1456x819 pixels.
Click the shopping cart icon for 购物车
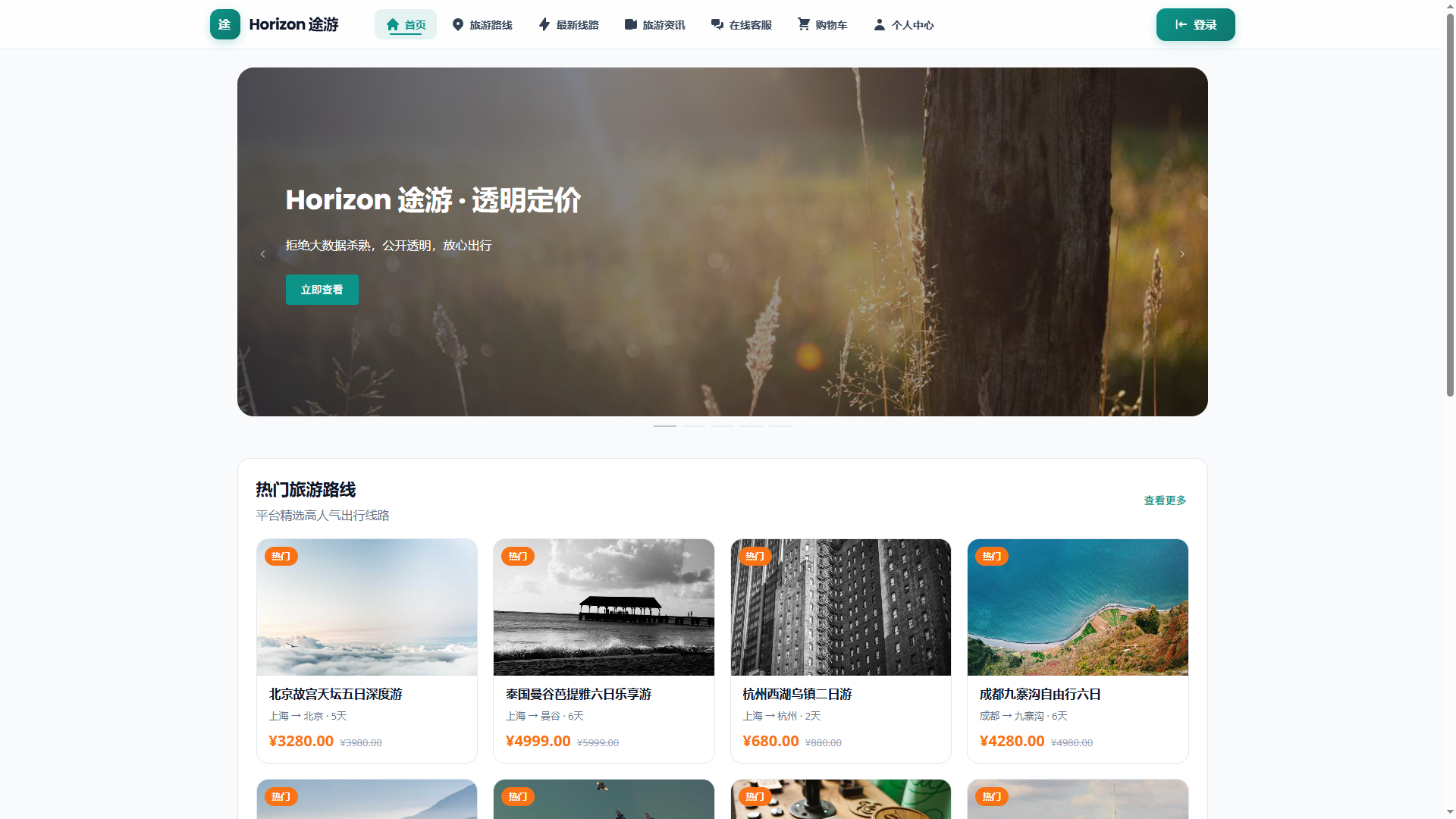click(804, 24)
